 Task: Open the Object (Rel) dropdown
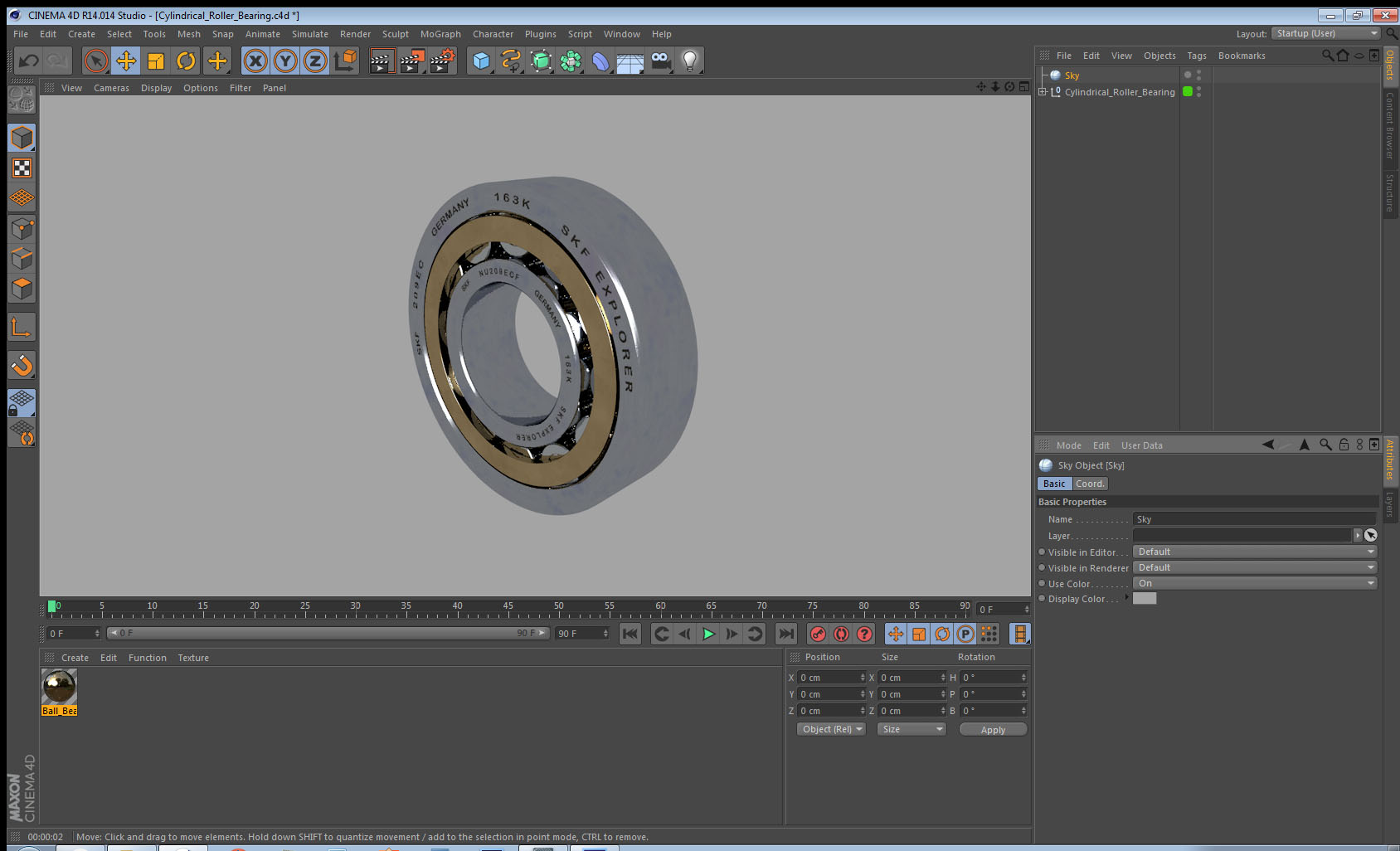coord(832,729)
